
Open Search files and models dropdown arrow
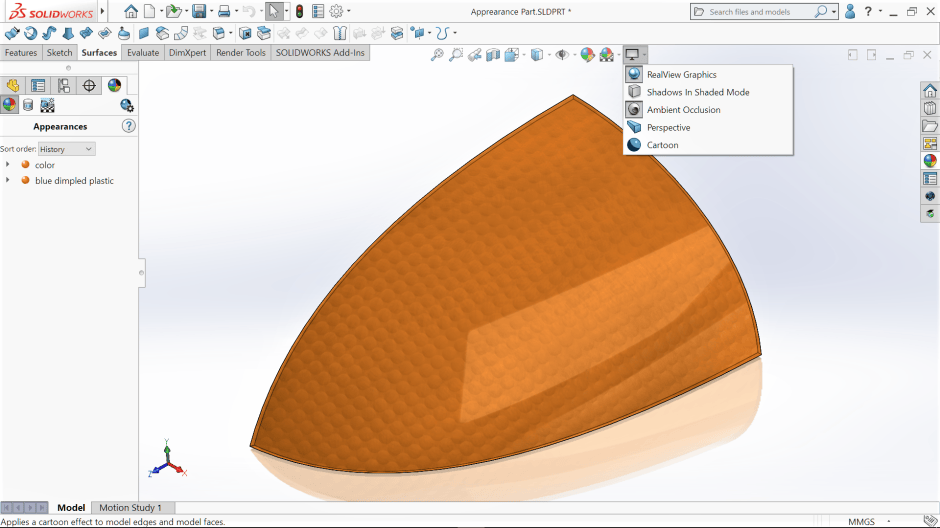coord(834,11)
